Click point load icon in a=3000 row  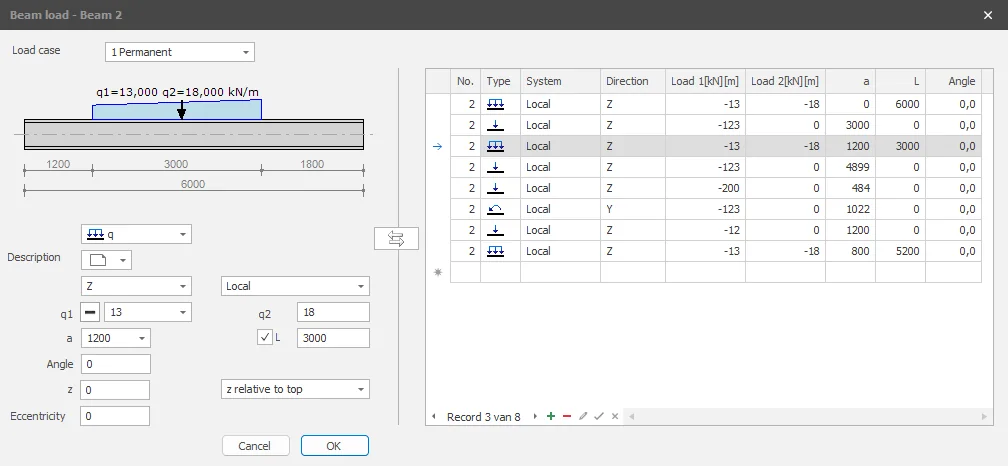click(x=496, y=125)
